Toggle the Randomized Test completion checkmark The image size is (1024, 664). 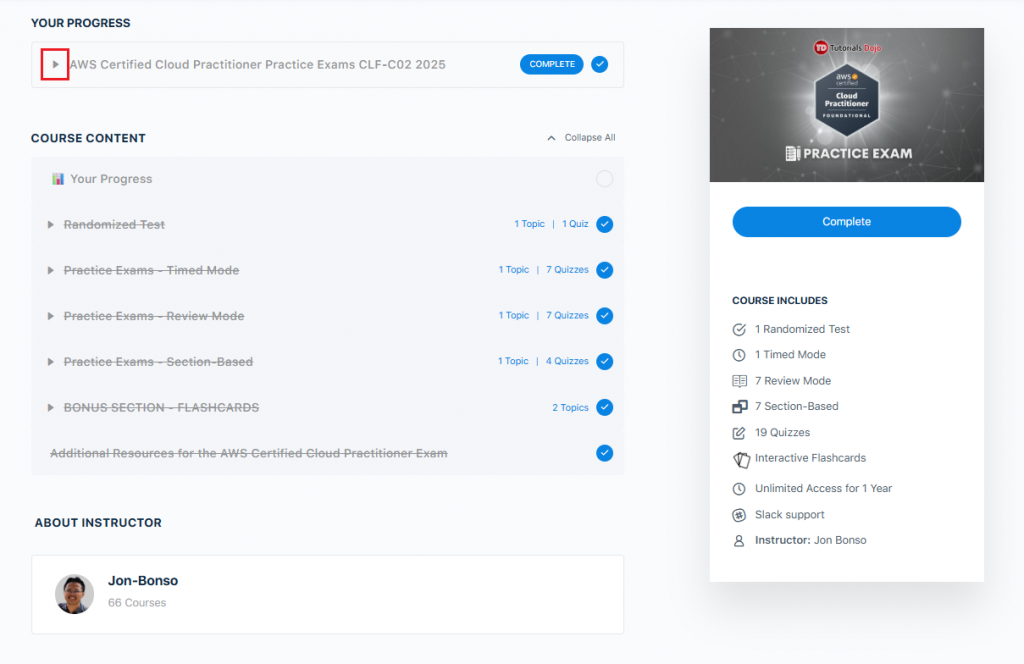pyautogui.click(x=604, y=224)
